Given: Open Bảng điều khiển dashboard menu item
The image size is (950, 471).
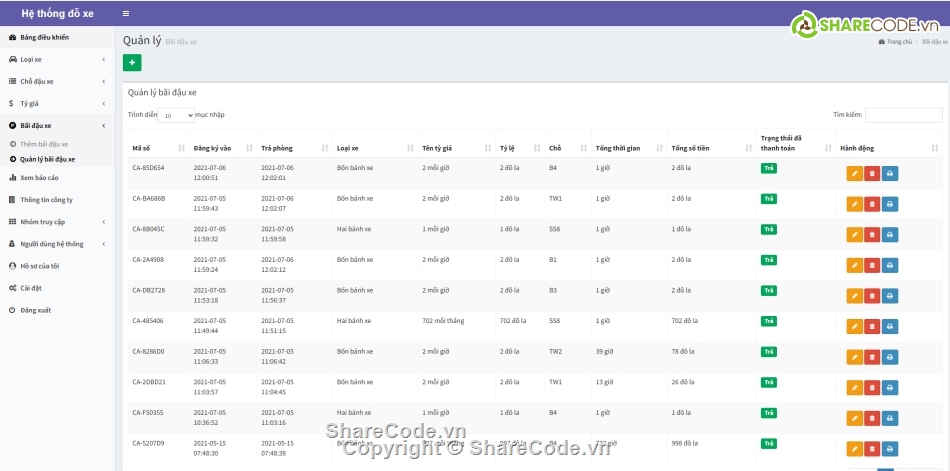Looking at the screenshot, I should [57, 38].
